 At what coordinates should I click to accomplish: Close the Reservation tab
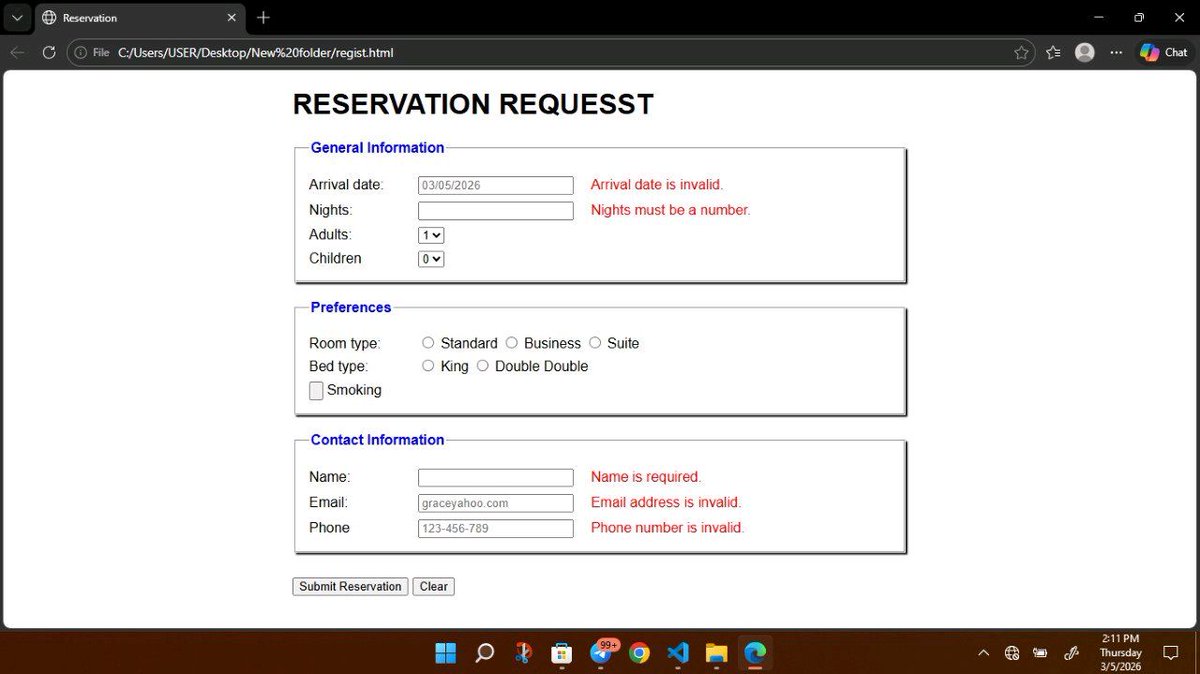coord(231,18)
